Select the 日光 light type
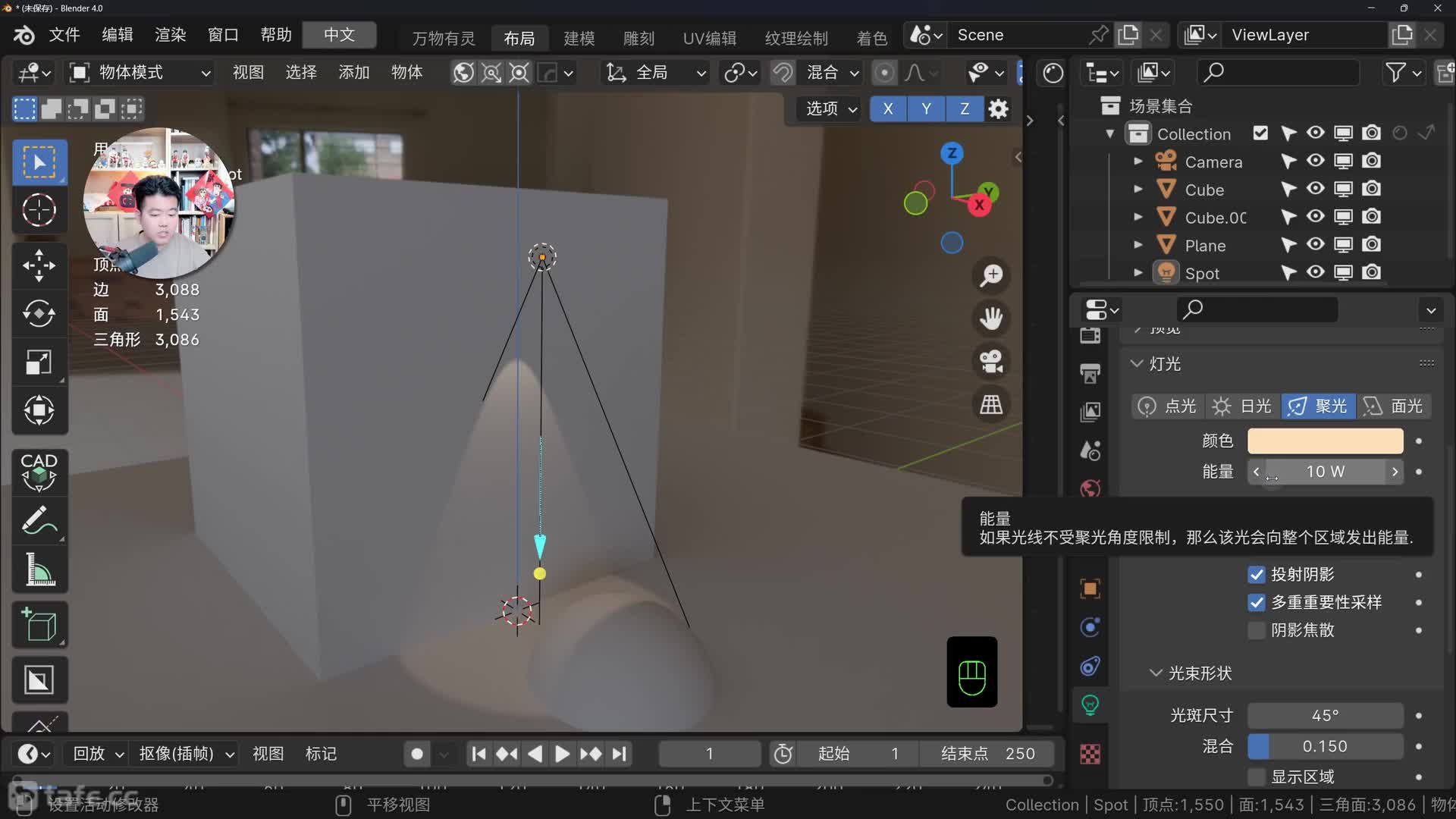This screenshot has height=819, width=1456. (x=1243, y=406)
